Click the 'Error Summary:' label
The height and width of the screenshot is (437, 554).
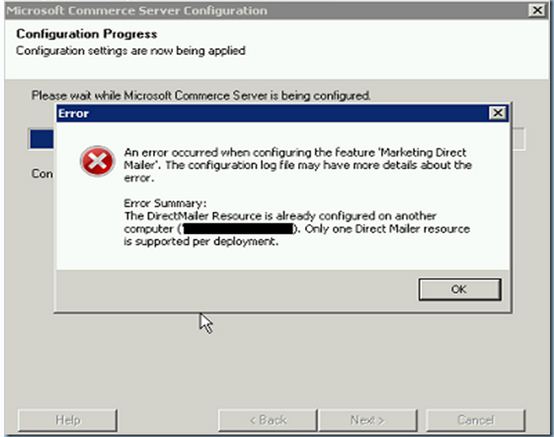click(165, 203)
